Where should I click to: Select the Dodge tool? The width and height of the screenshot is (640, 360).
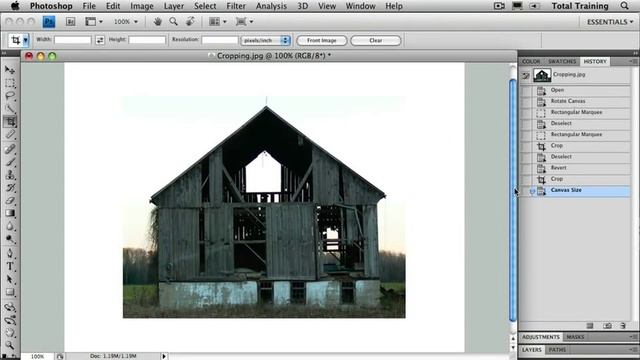click(10, 239)
